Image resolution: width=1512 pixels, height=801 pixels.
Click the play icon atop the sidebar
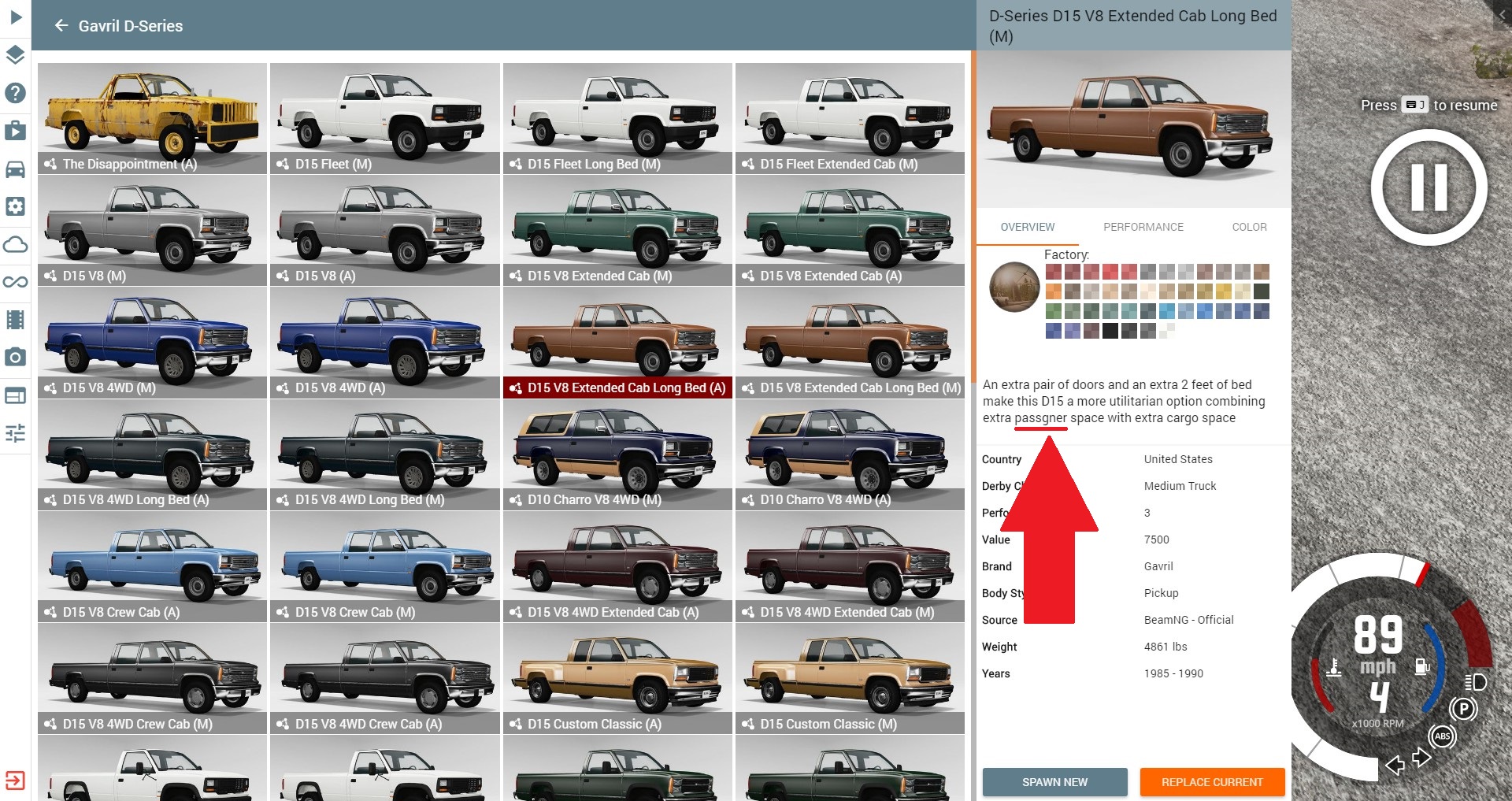16,17
